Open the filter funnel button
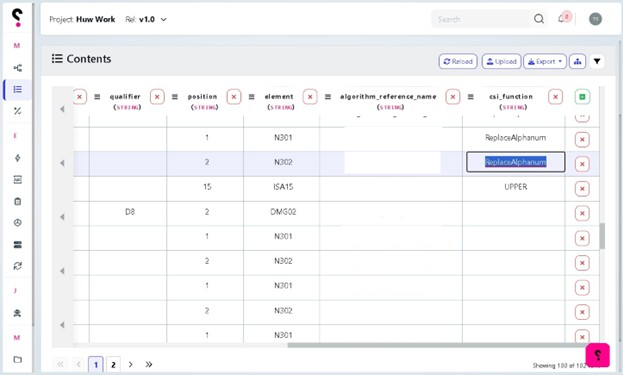623x375 pixels. tap(597, 61)
